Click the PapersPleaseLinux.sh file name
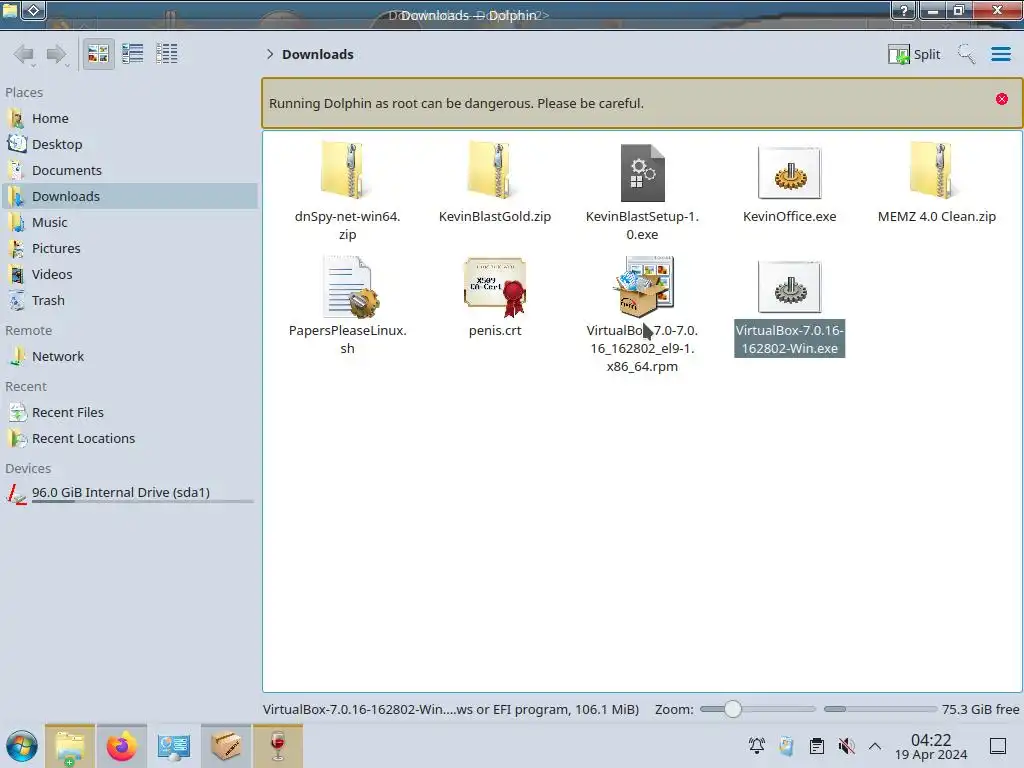 click(x=347, y=340)
